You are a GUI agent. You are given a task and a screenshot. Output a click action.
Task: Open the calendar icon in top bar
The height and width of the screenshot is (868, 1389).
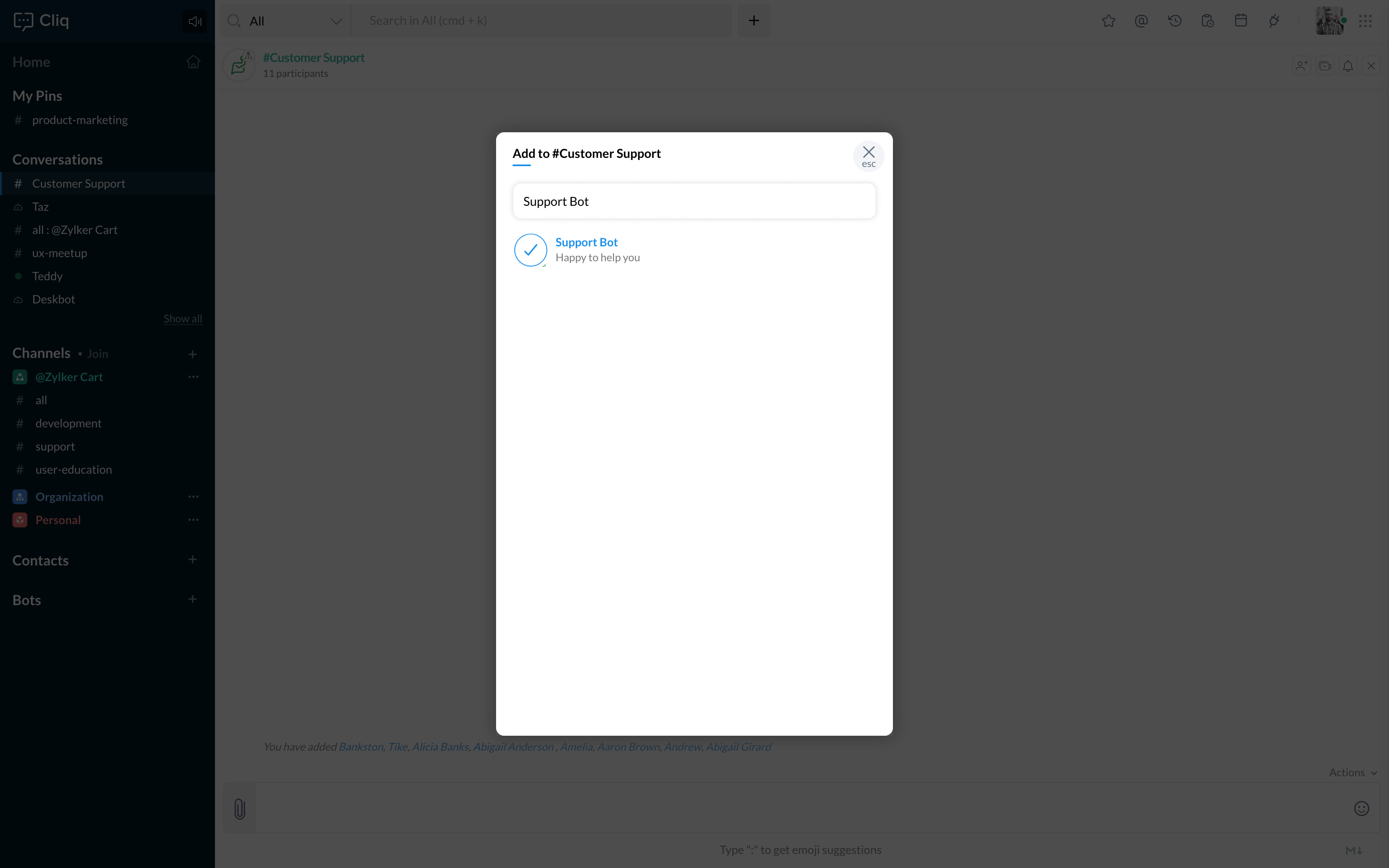[x=1240, y=21]
